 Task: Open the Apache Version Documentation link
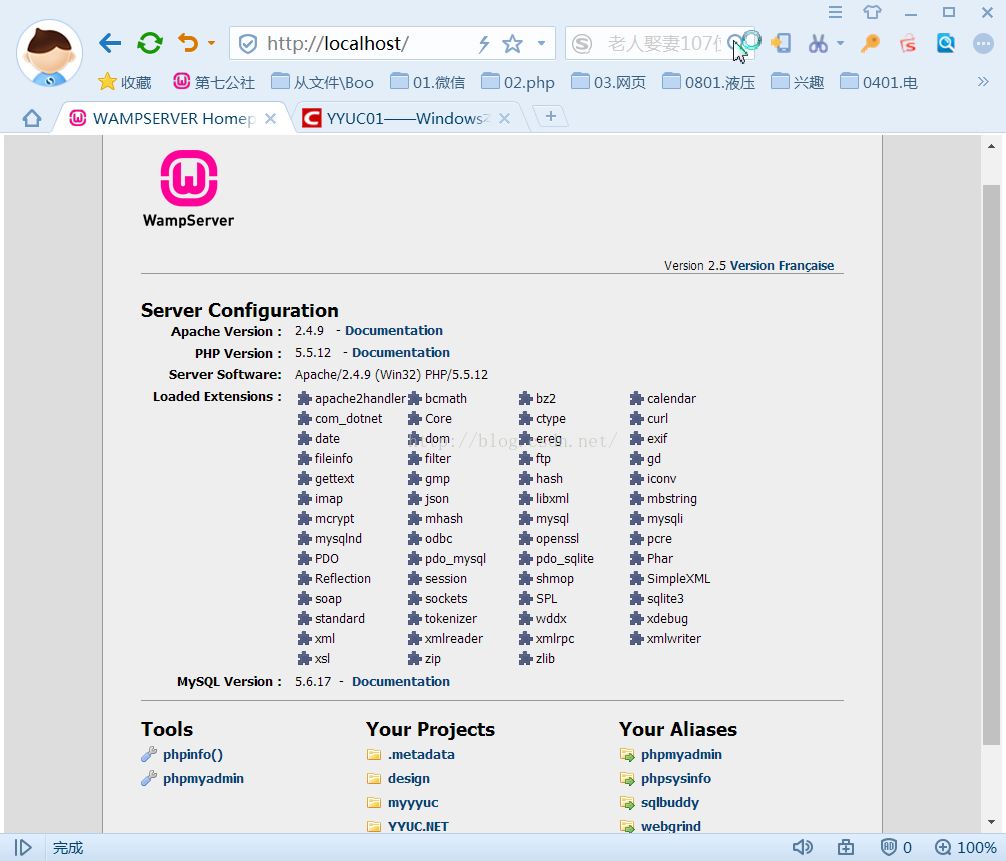(x=394, y=330)
